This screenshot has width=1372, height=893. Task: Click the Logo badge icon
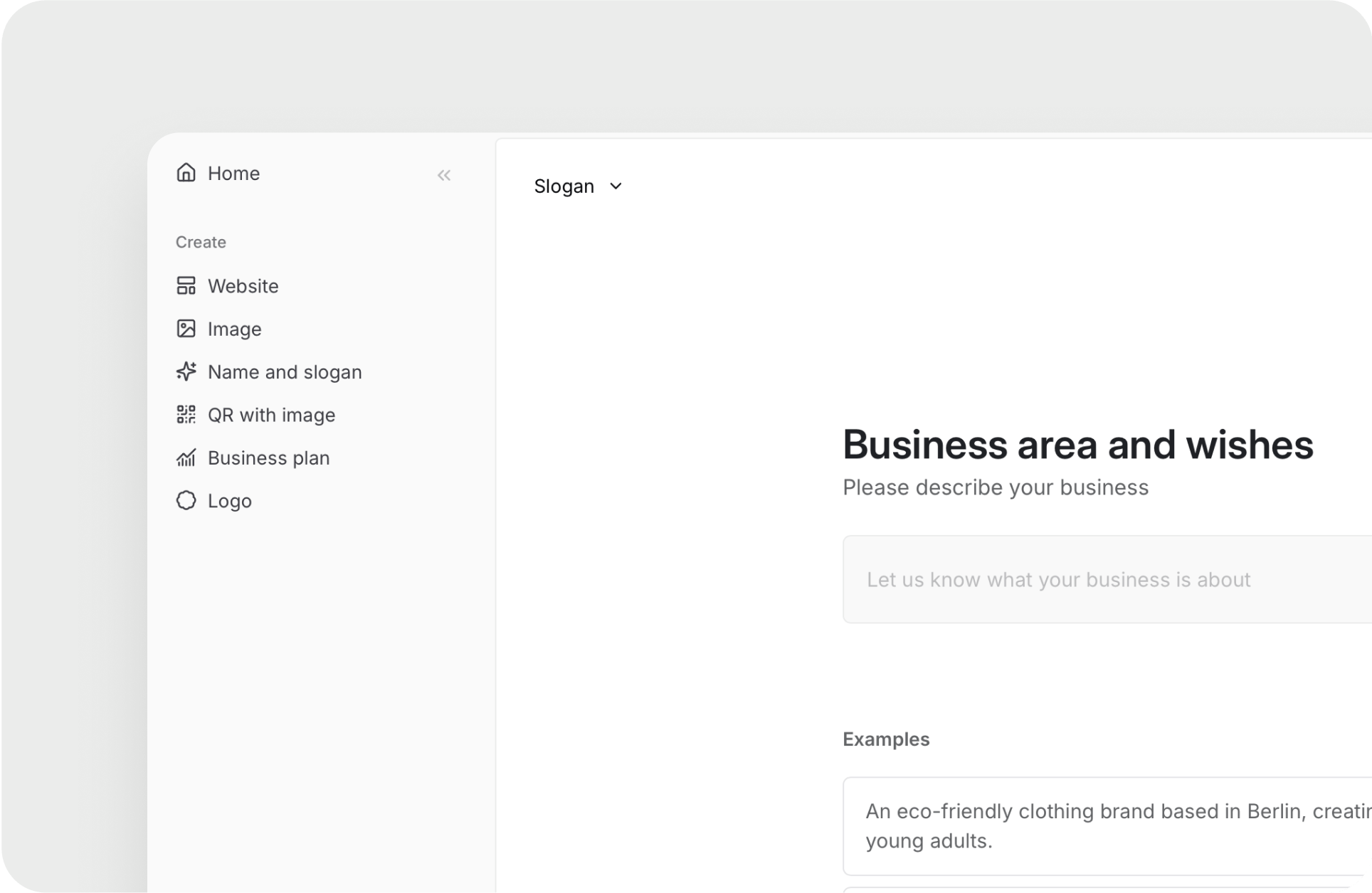[186, 501]
